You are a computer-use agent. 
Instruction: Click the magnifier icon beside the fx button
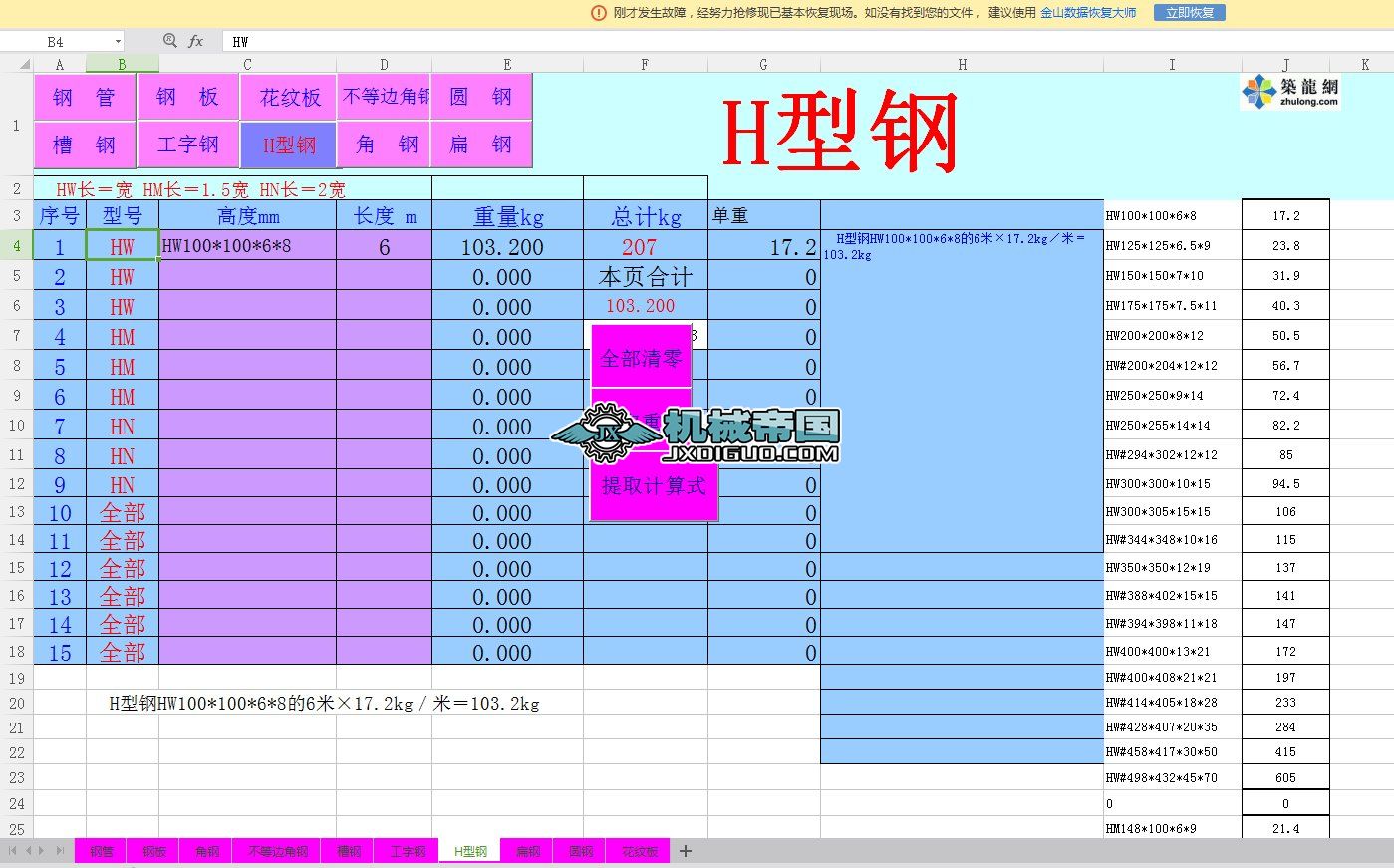(x=170, y=41)
